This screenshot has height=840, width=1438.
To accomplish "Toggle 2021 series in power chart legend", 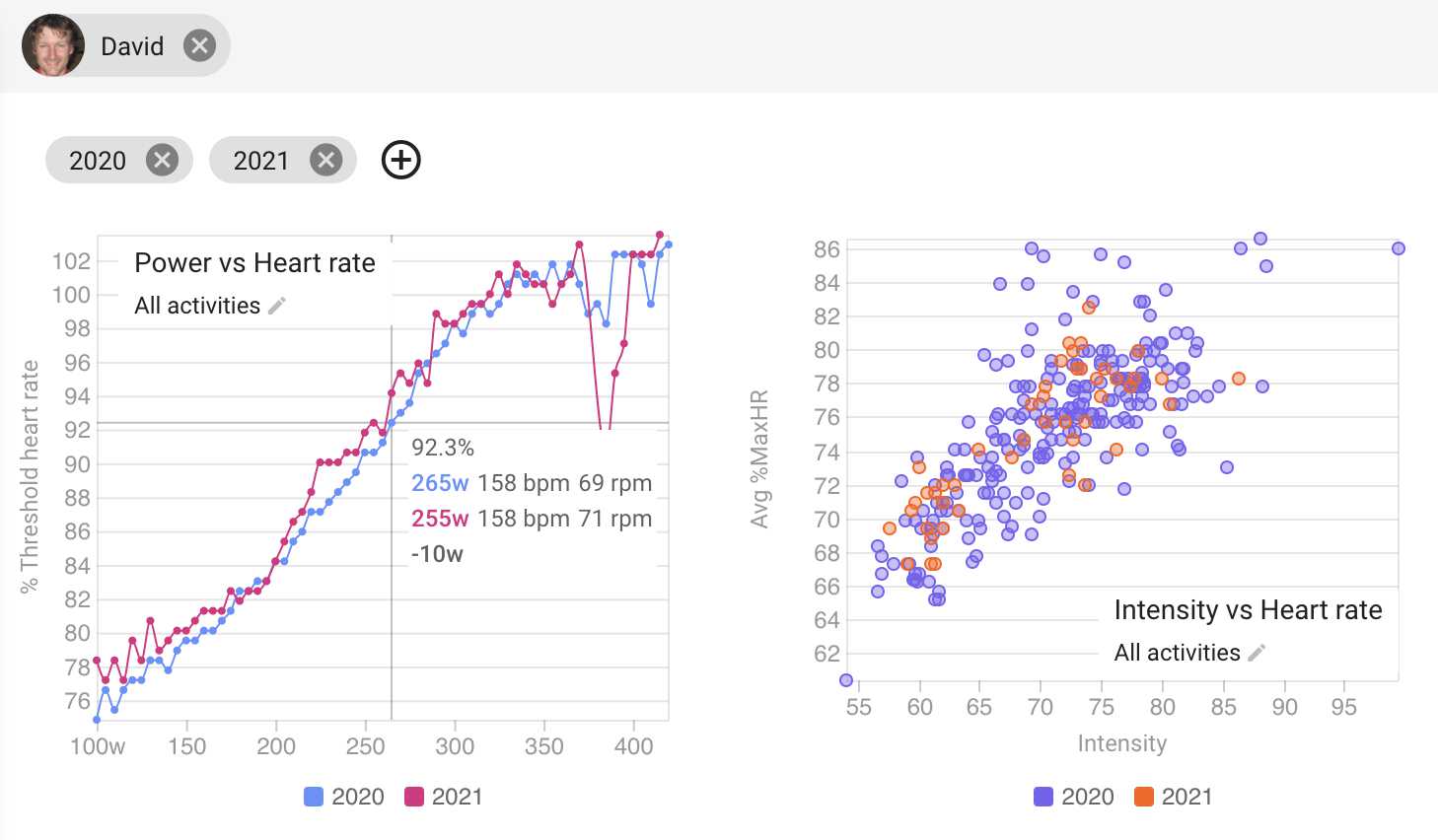I will tap(444, 797).
